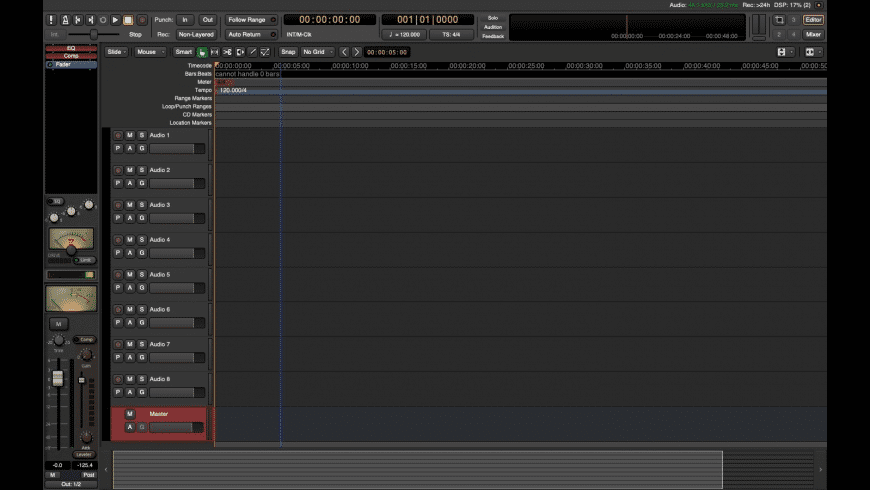The image size is (870, 490).
Task: Click Punch In button
Action: pyautogui.click(x=185, y=20)
